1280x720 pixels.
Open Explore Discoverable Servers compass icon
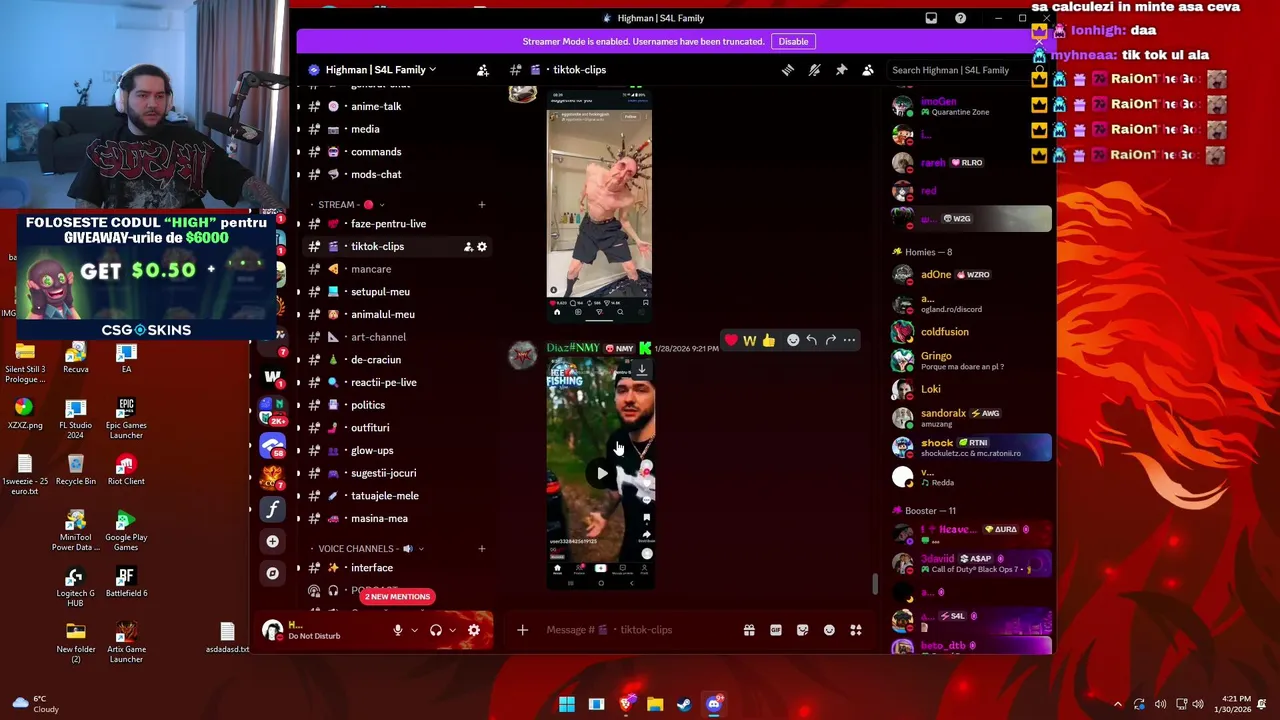[272, 573]
